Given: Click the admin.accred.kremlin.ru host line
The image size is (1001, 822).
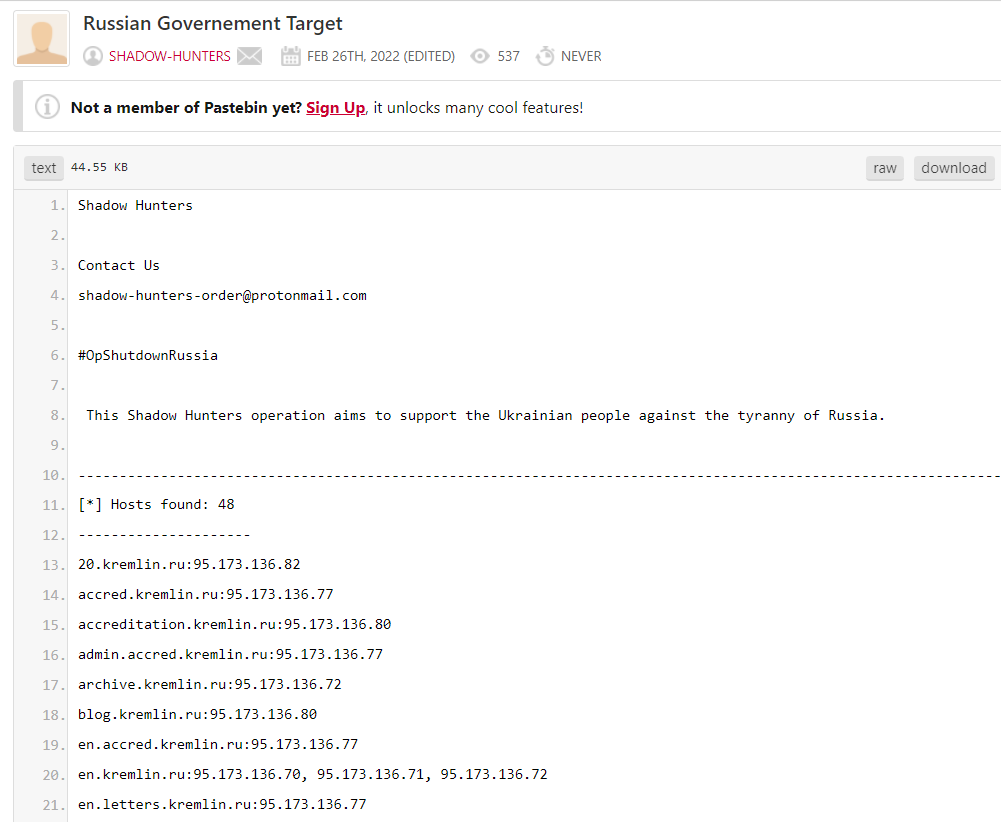Looking at the screenshot, I should coord(230,655).
